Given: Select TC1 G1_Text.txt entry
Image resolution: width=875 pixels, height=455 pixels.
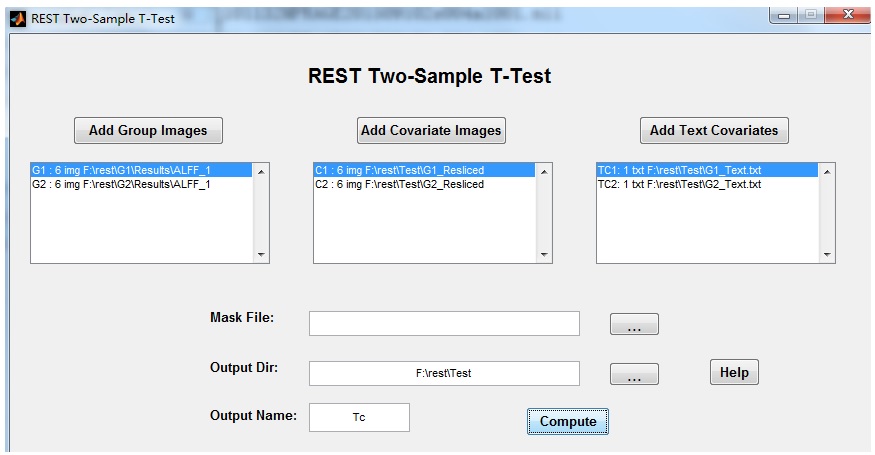Looking at the screenshot, I should pos(708,170).
